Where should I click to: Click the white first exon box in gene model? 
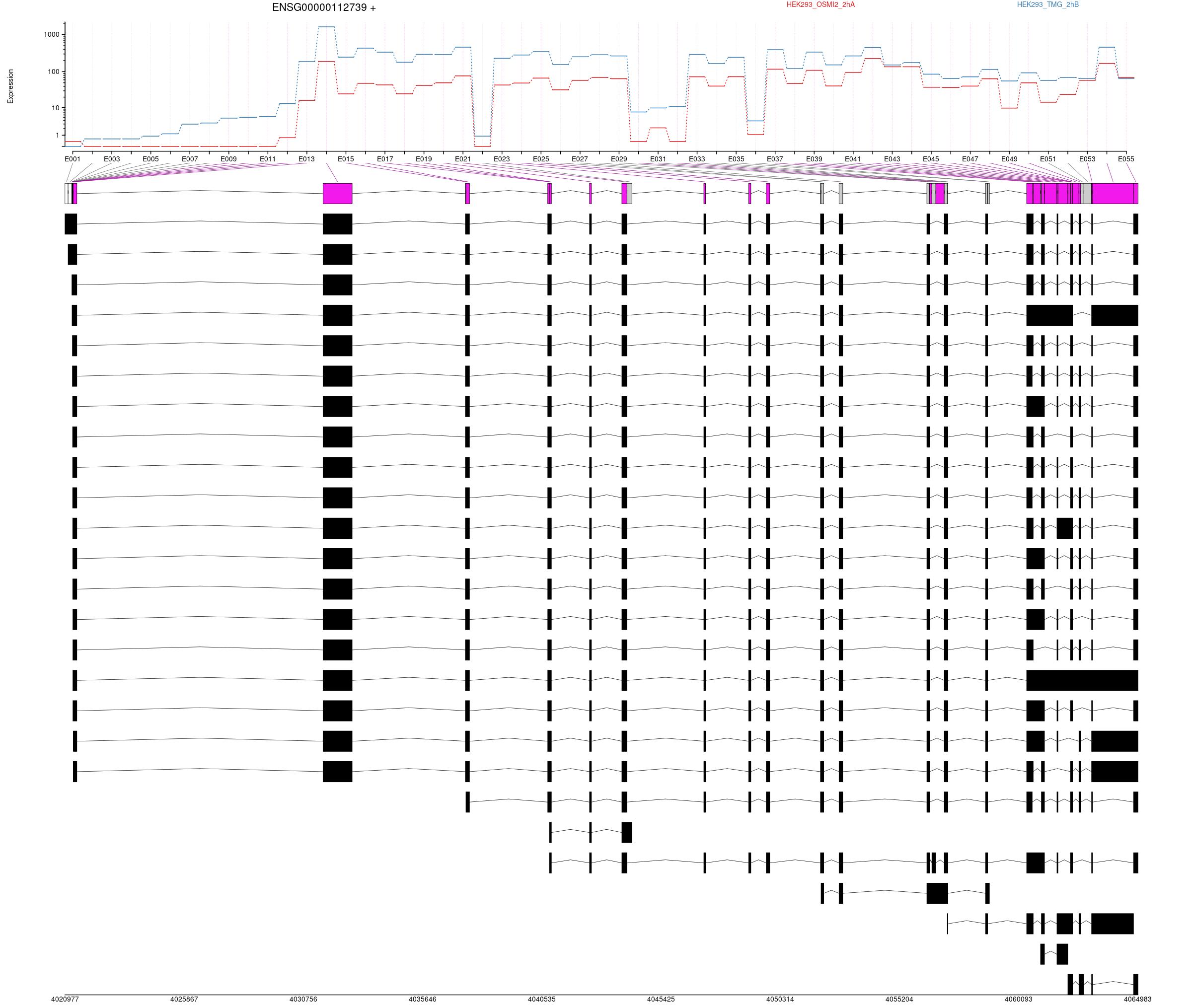click(x=66, y=194)
